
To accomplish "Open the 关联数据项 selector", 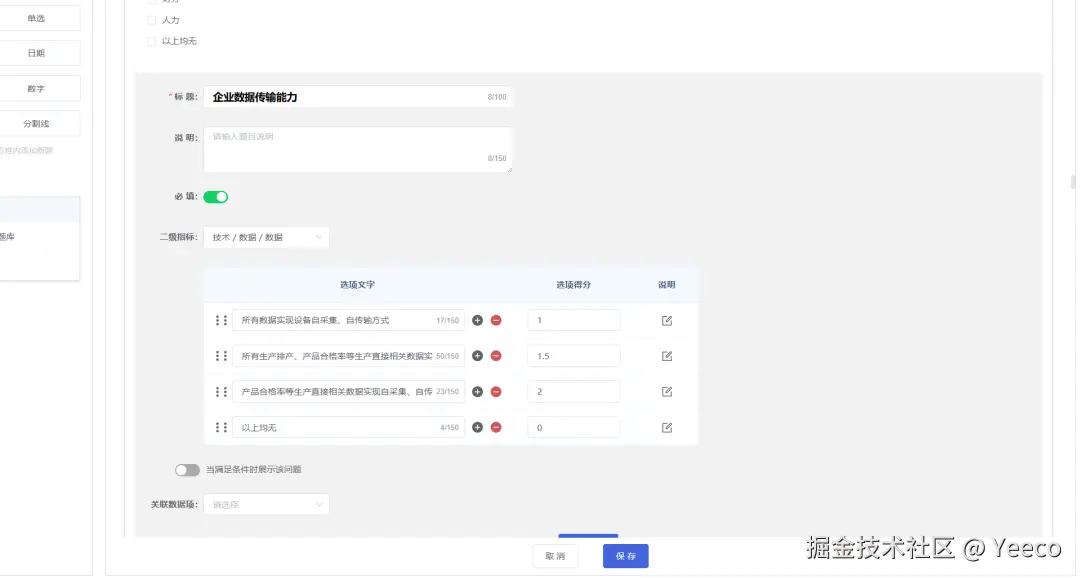I will pos(266,504).
